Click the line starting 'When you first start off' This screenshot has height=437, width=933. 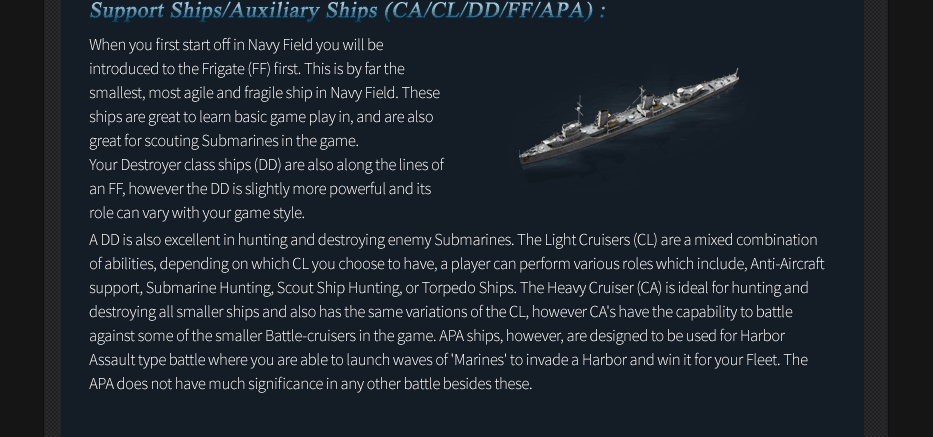point(236,45)
